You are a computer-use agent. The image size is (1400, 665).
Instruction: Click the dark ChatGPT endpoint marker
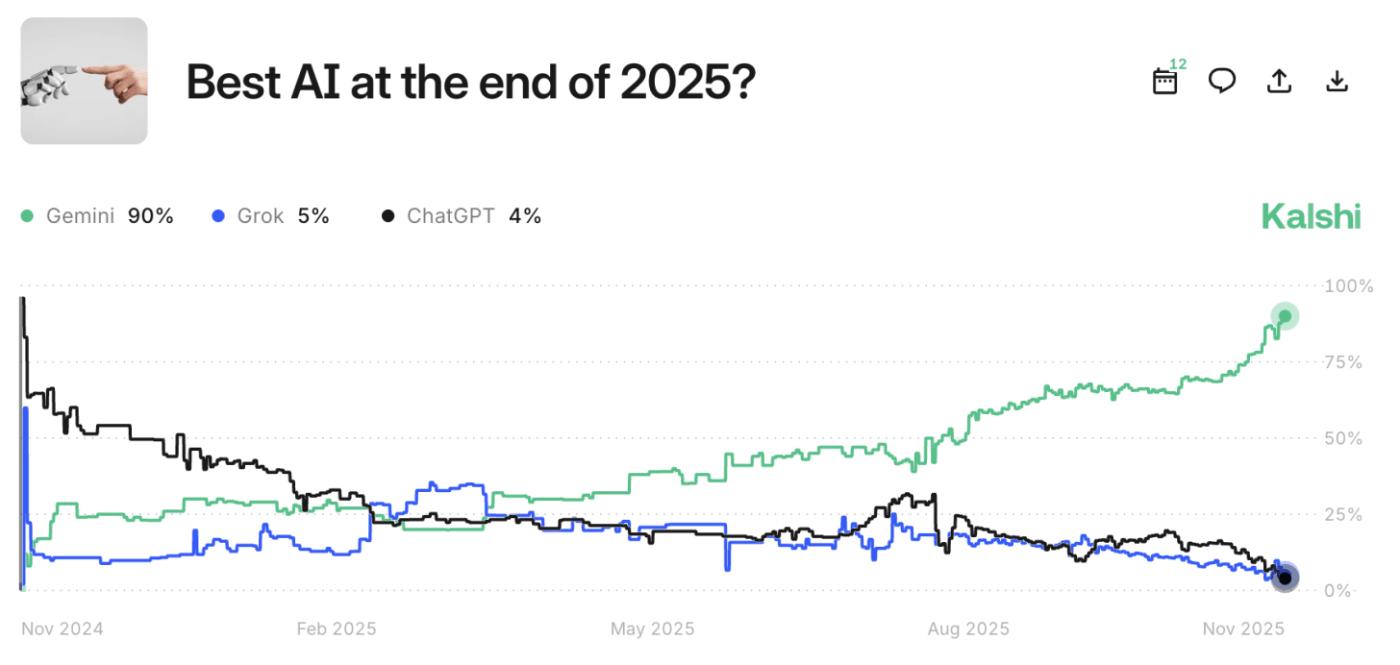point(1285,577)
